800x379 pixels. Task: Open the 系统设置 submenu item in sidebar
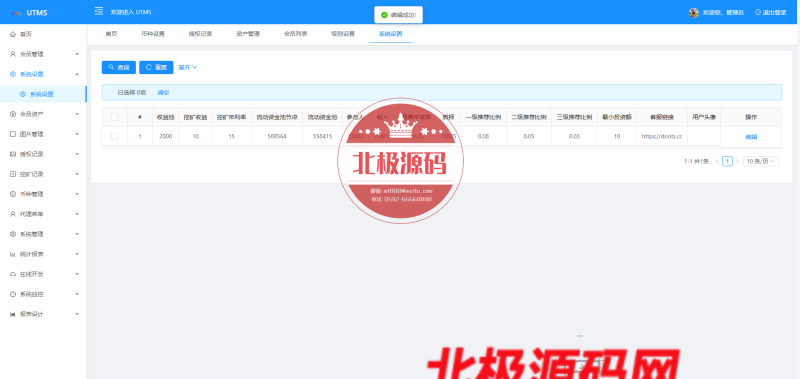coord(43,94)
